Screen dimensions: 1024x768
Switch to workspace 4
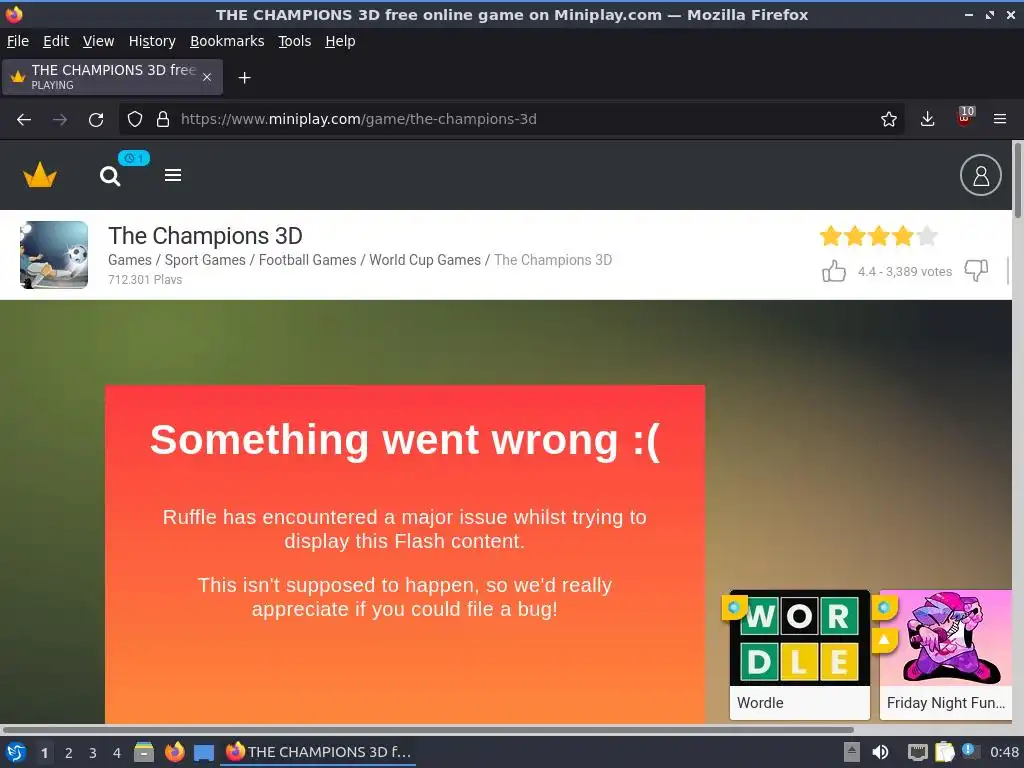click(117, 753)
